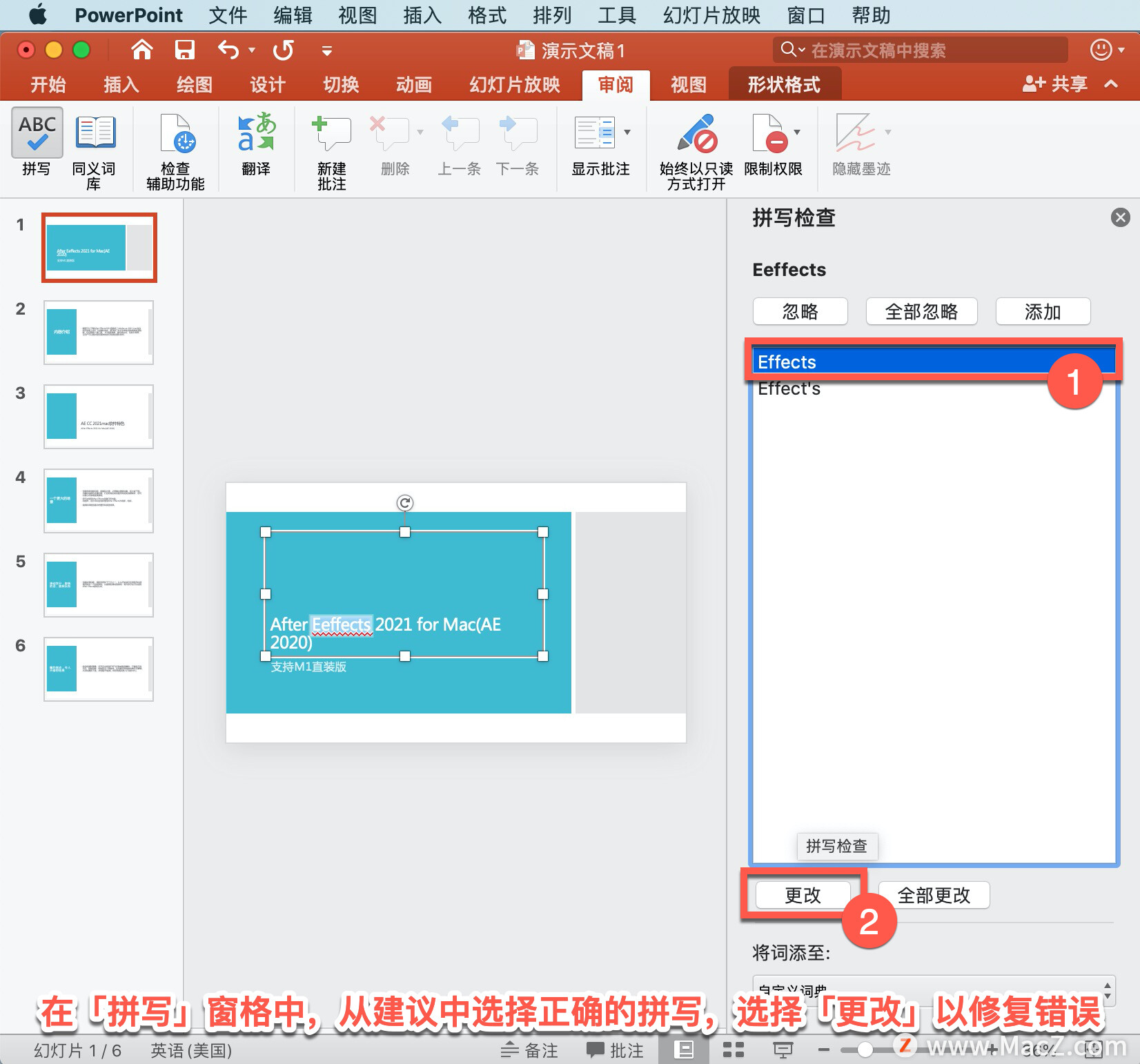
Task: Open the Help (帮助) menu
Action: pyautogui.click(x=871, y=14)
